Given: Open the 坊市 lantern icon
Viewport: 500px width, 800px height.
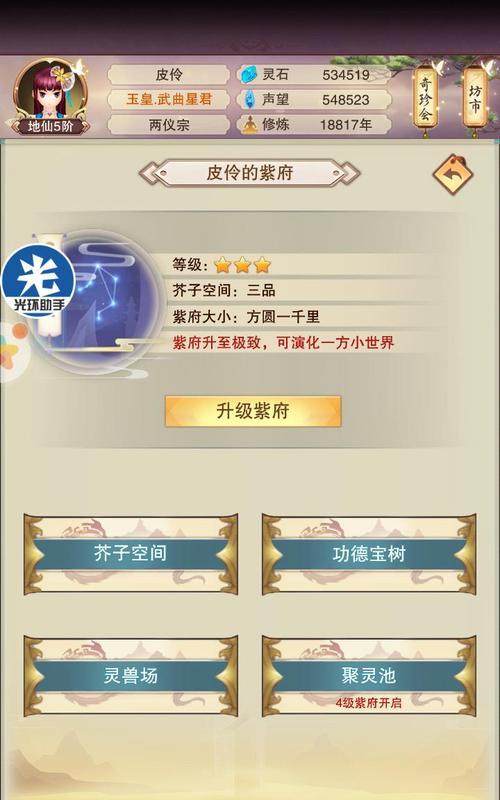Looking at the screenshot, I should [x=475, y=99].
